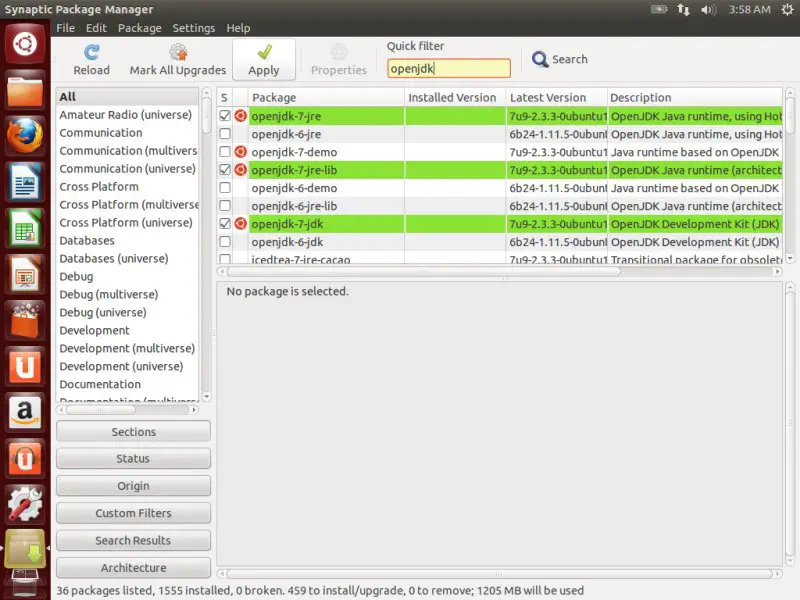Click the Synaptic launcher icon
The height and width of the screenshot is (600, 800).
24,549
